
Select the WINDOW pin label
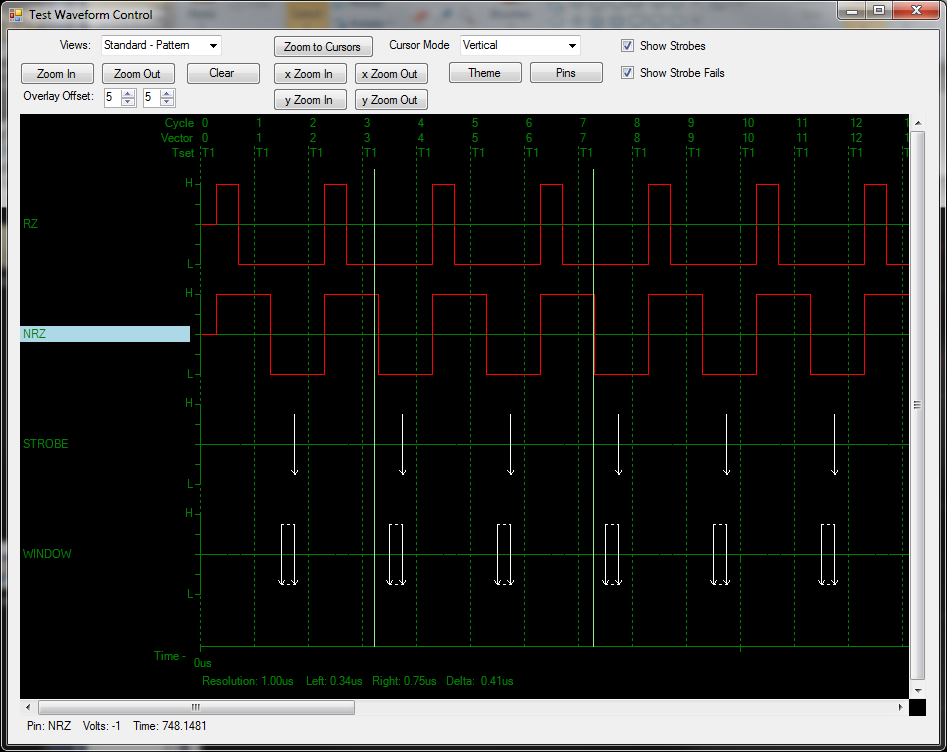(47, 554)
